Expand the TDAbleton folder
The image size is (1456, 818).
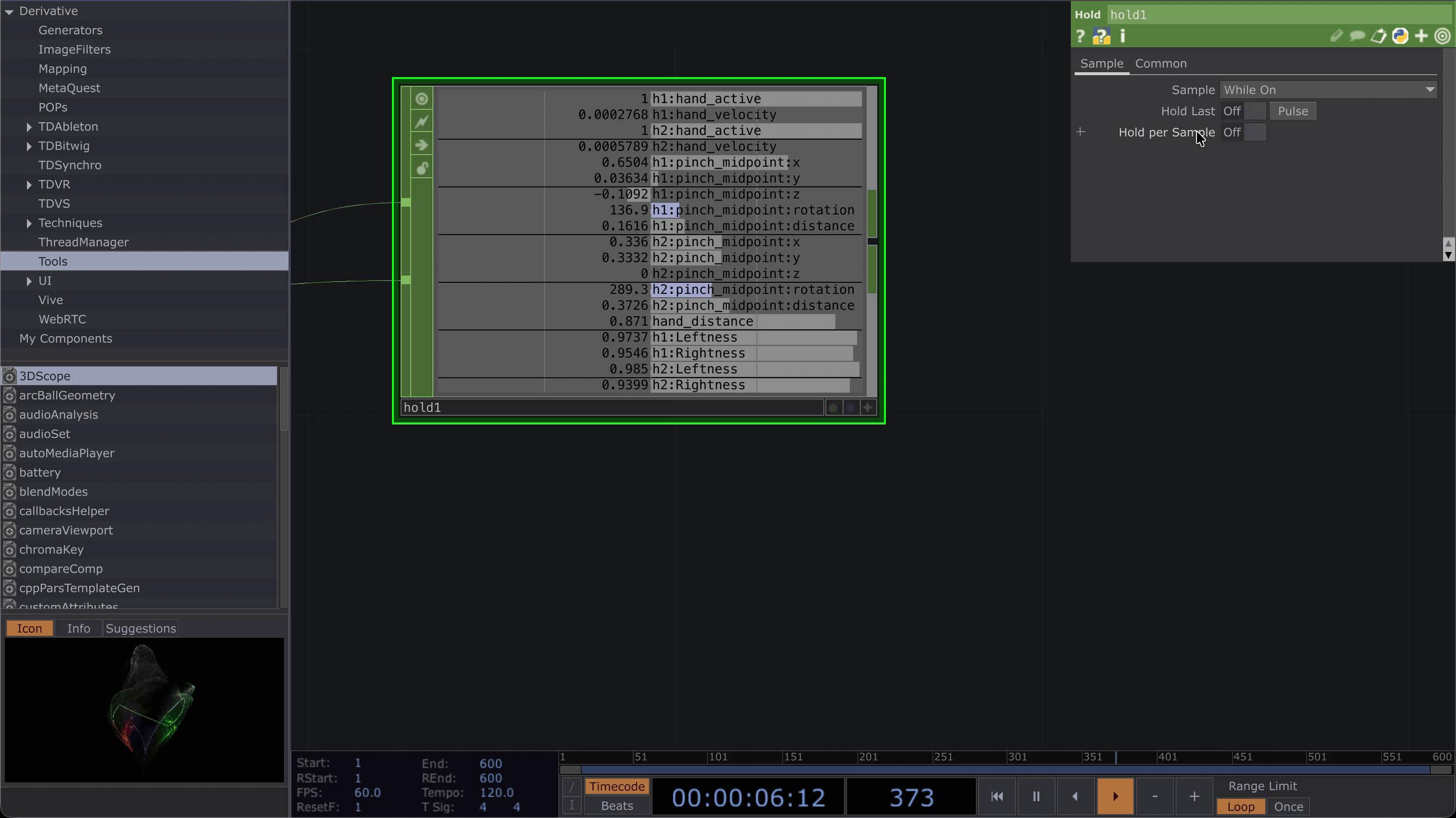29,127
